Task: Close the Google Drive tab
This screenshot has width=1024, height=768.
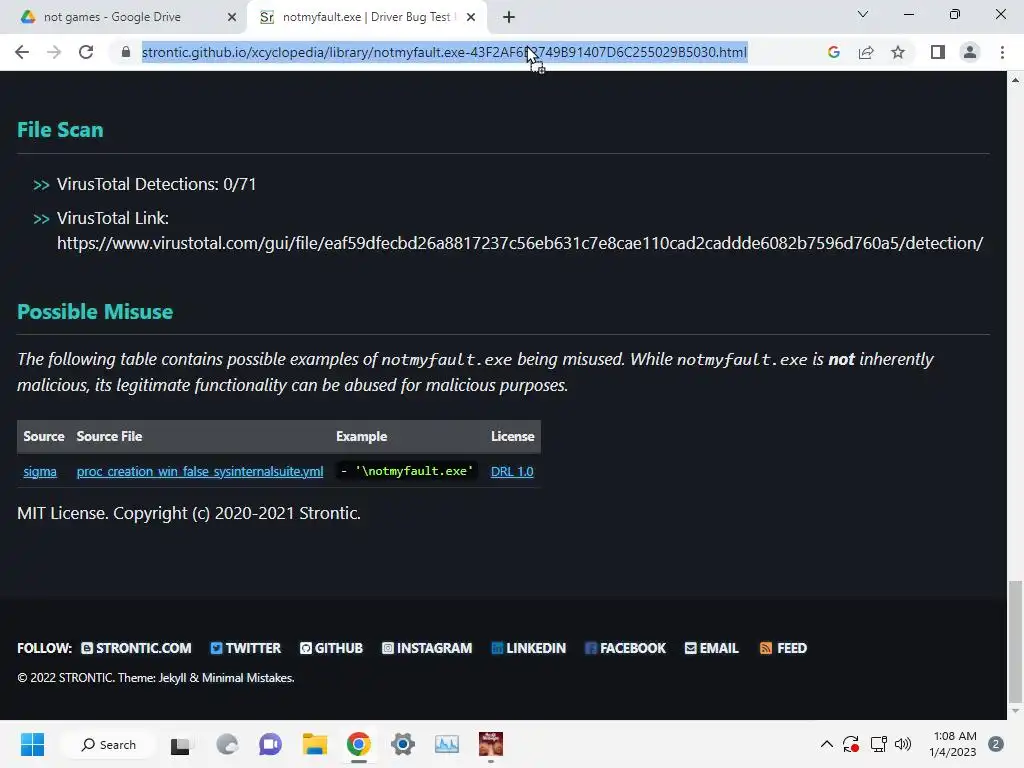Action: pos(232,17)
